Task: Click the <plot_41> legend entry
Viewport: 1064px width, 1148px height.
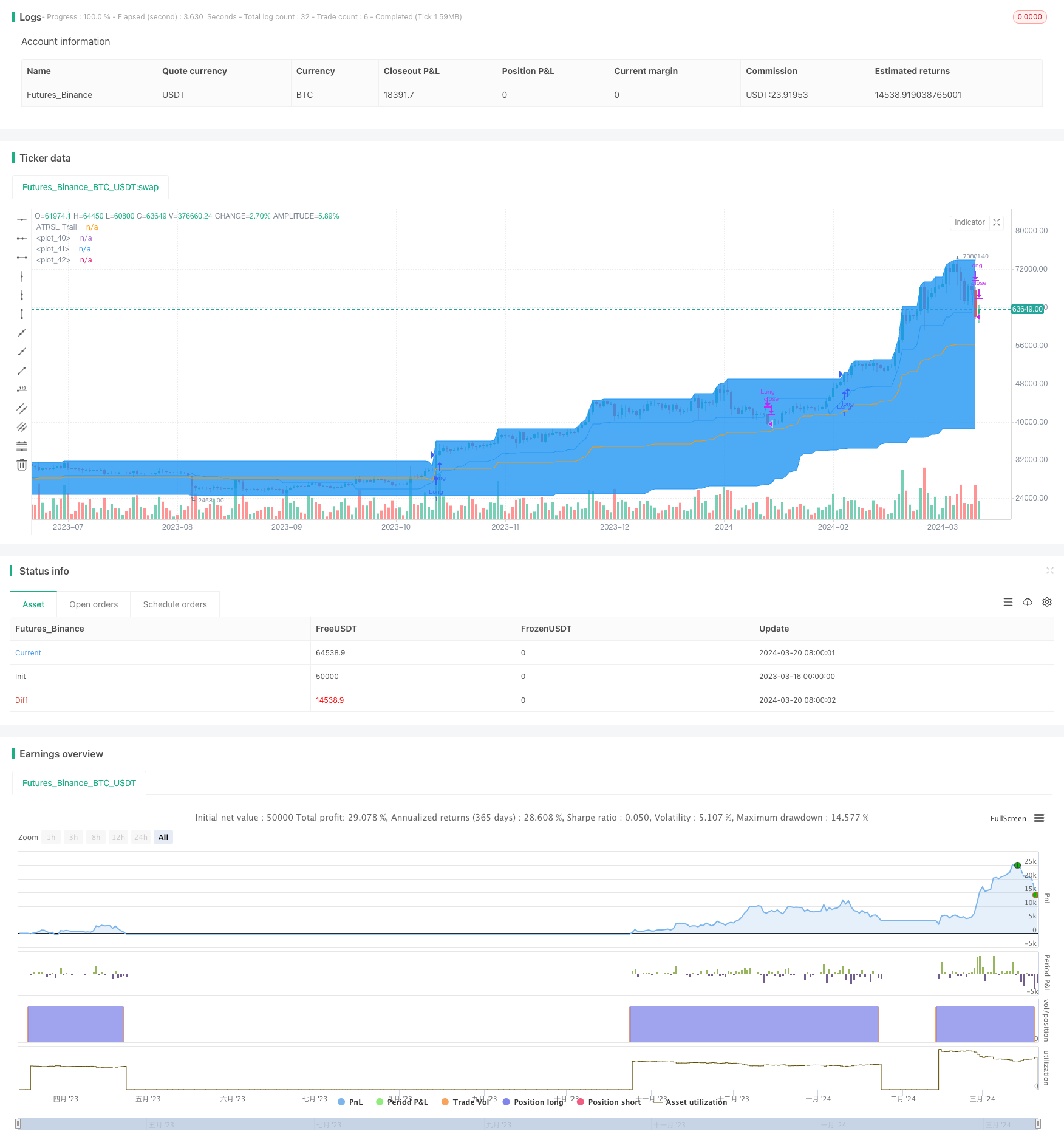Action: coord(53,249)
